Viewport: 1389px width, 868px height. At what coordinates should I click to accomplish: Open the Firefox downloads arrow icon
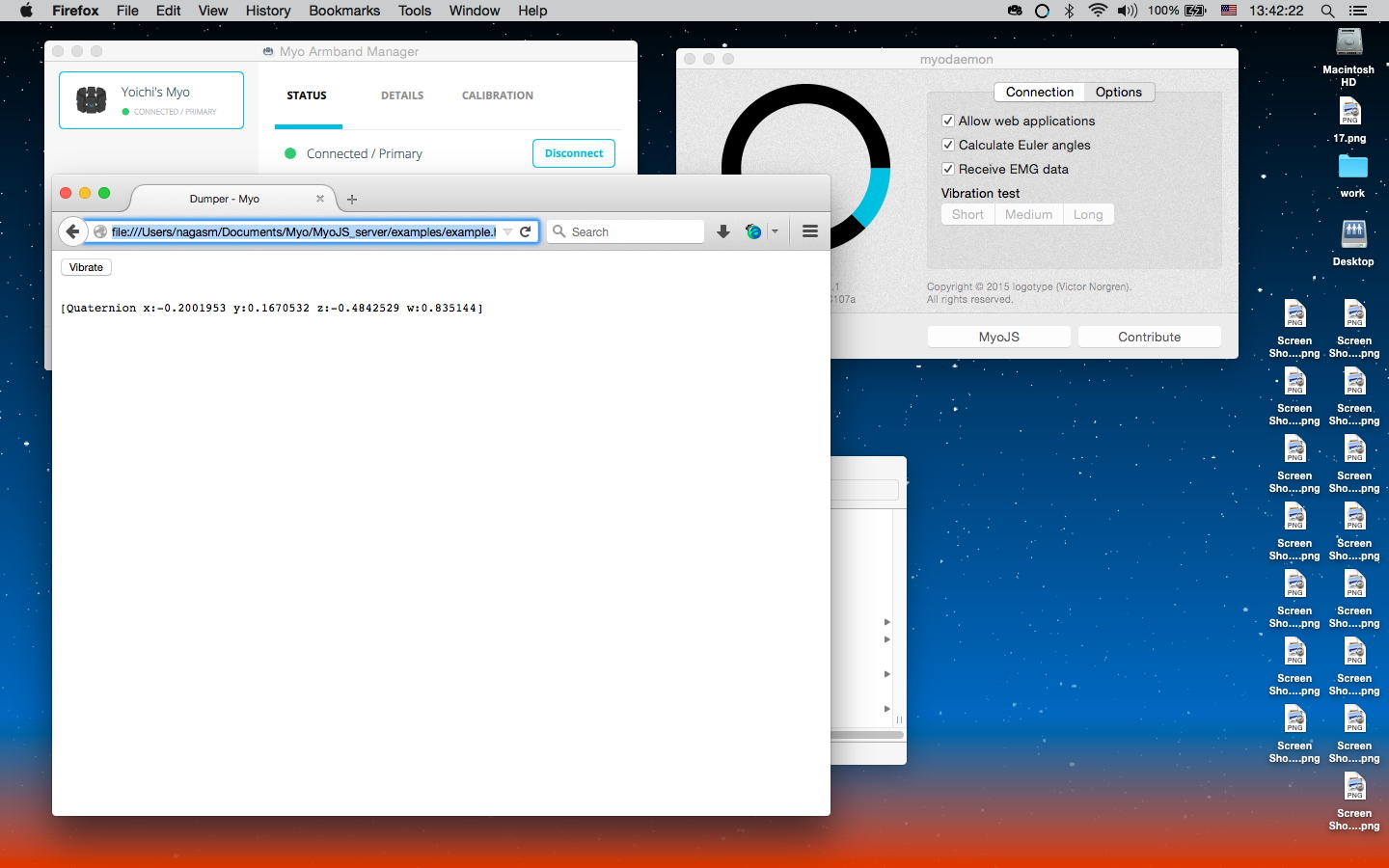pos(722,231)
